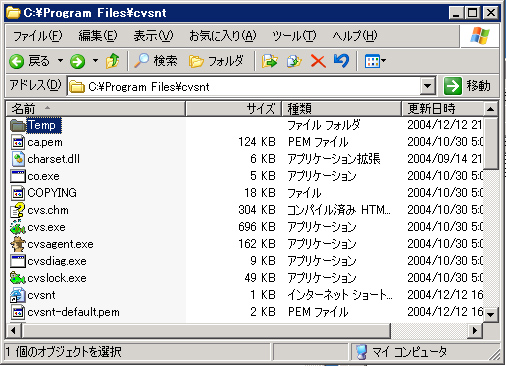Click the horizontal scrollbar thumb

[x=206, y=330]
